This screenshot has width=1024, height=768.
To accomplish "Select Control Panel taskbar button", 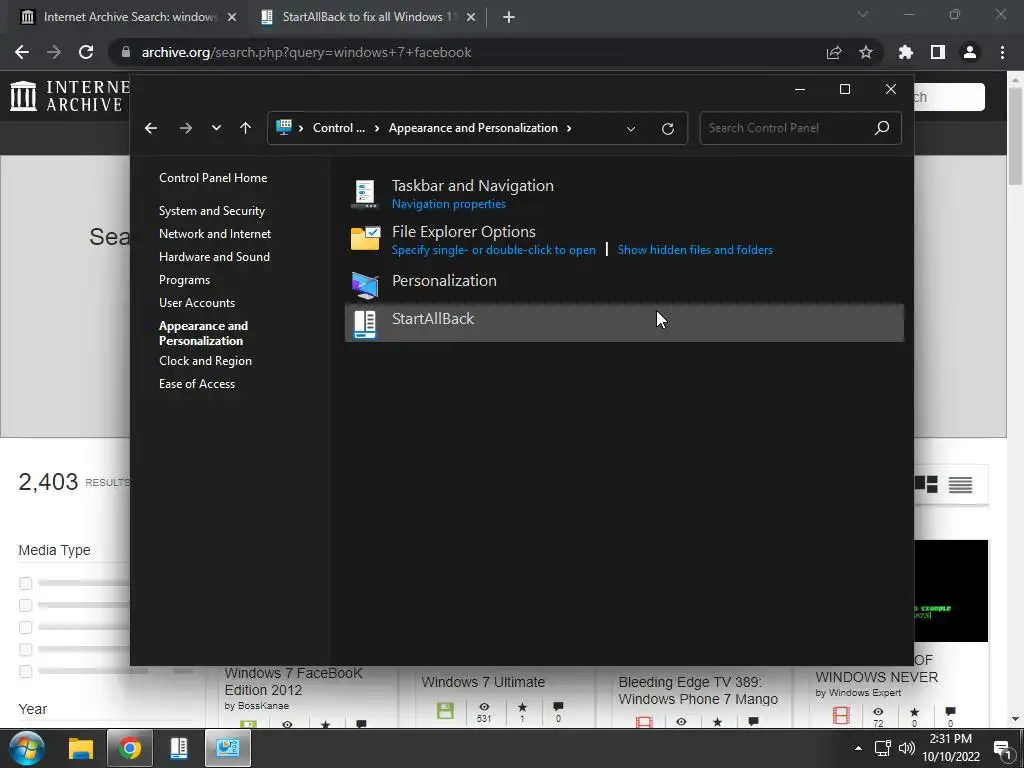I will [x=228, y=748].
